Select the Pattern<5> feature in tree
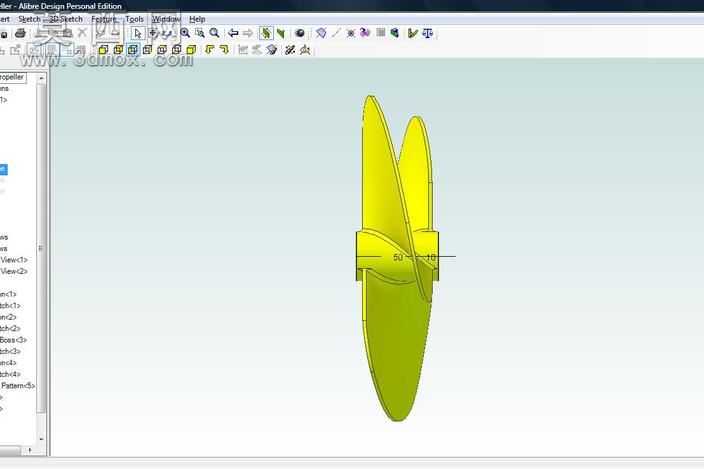This screenshot has width=704, height=469. (x=18, y=386)
